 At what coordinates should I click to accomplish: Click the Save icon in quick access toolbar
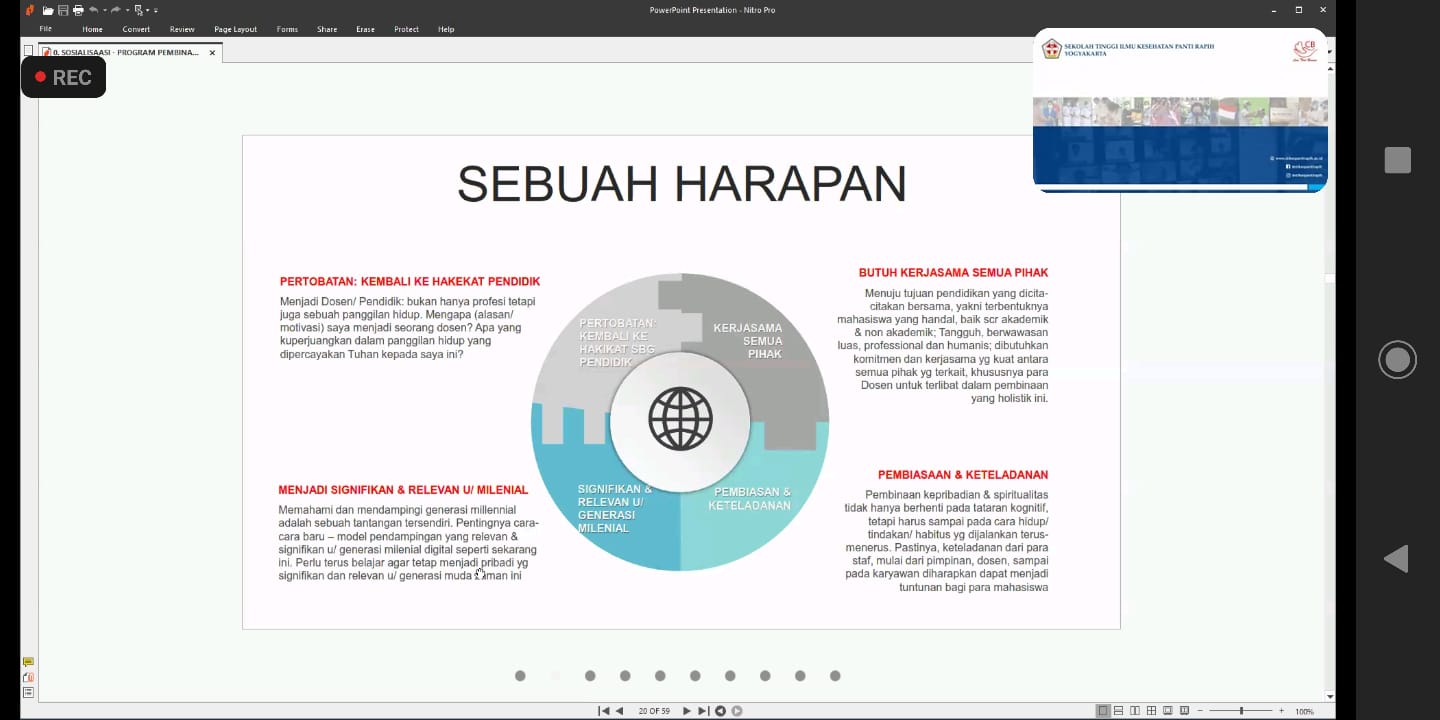63,10
